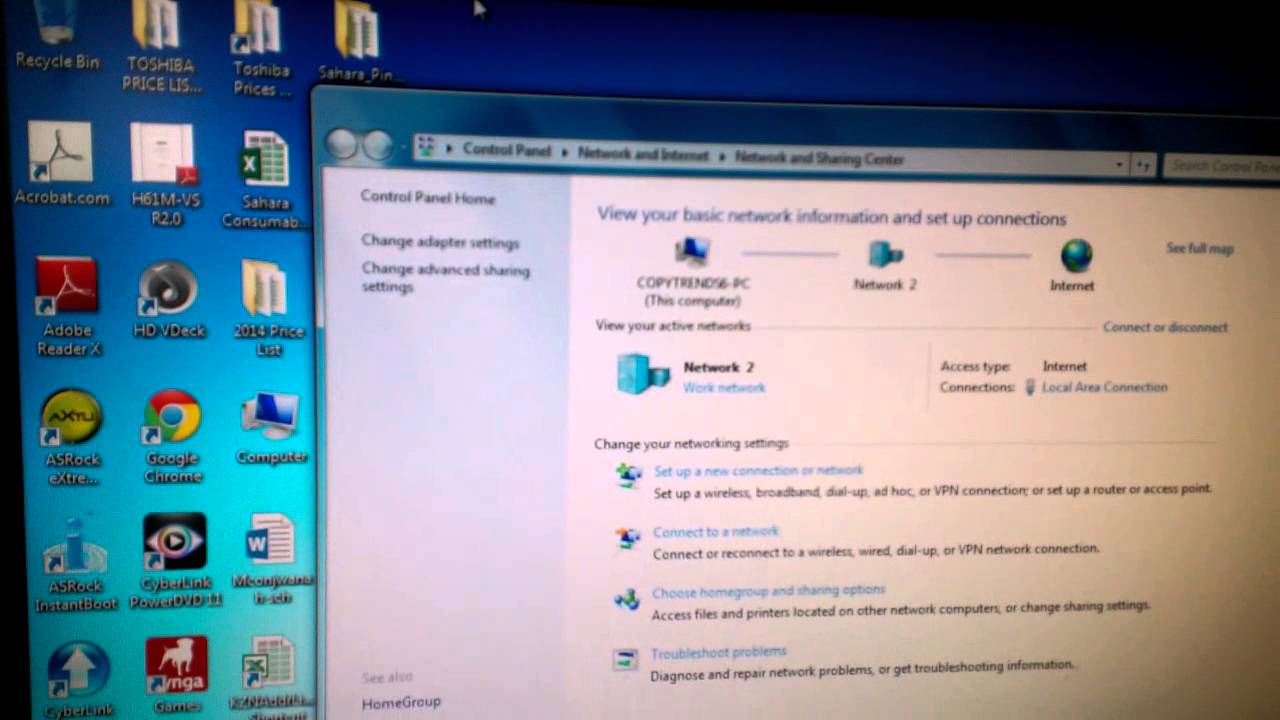1280x720 pixels.
Task: Click Connect or disconnect link
Action: click(x=1165, y=327)
